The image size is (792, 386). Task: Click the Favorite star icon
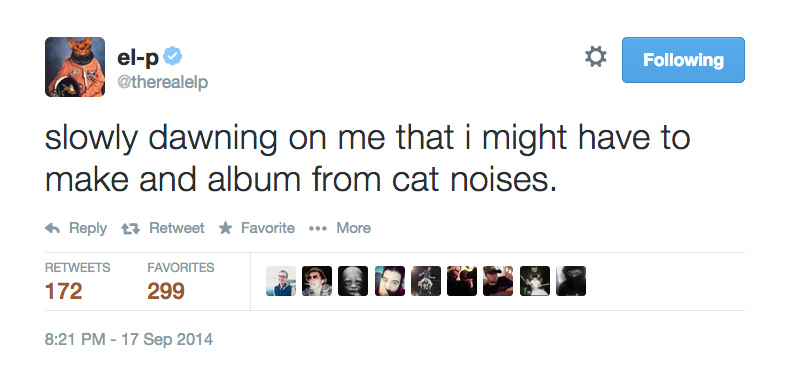[225, 228]
